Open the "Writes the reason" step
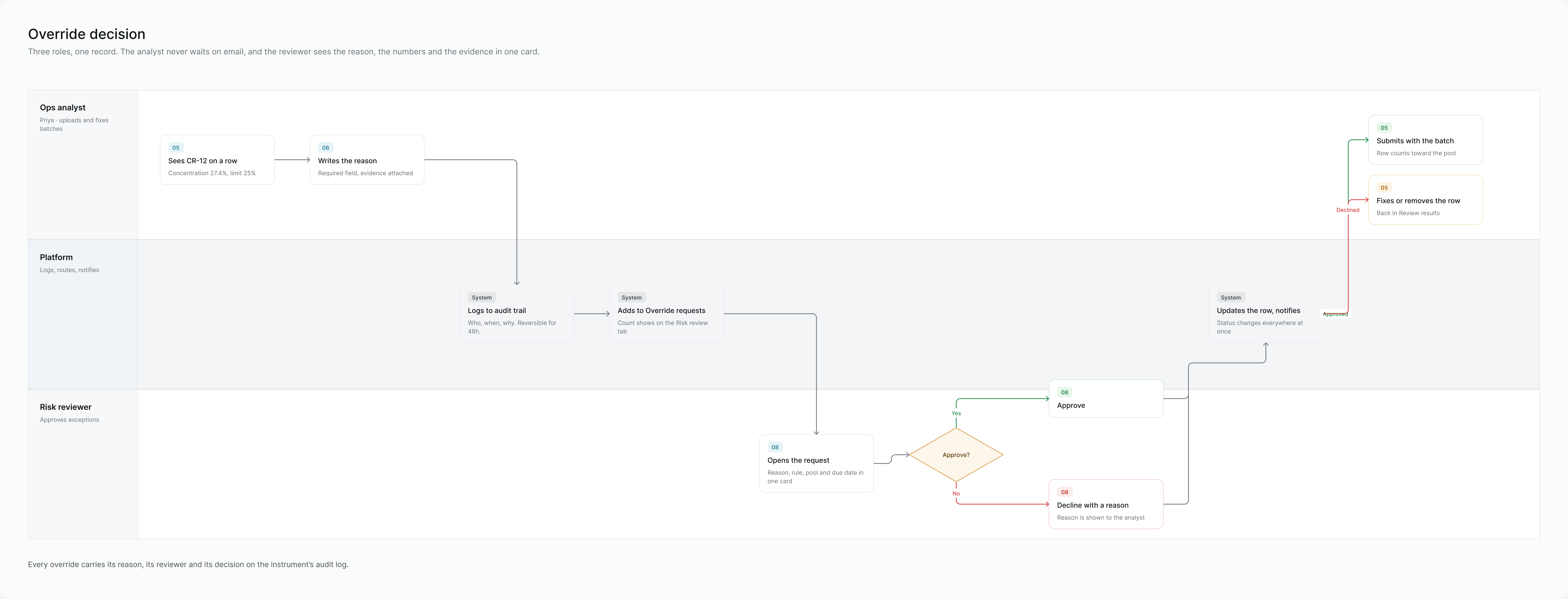This screenshot has height=599, width=1568. [367, 160]
